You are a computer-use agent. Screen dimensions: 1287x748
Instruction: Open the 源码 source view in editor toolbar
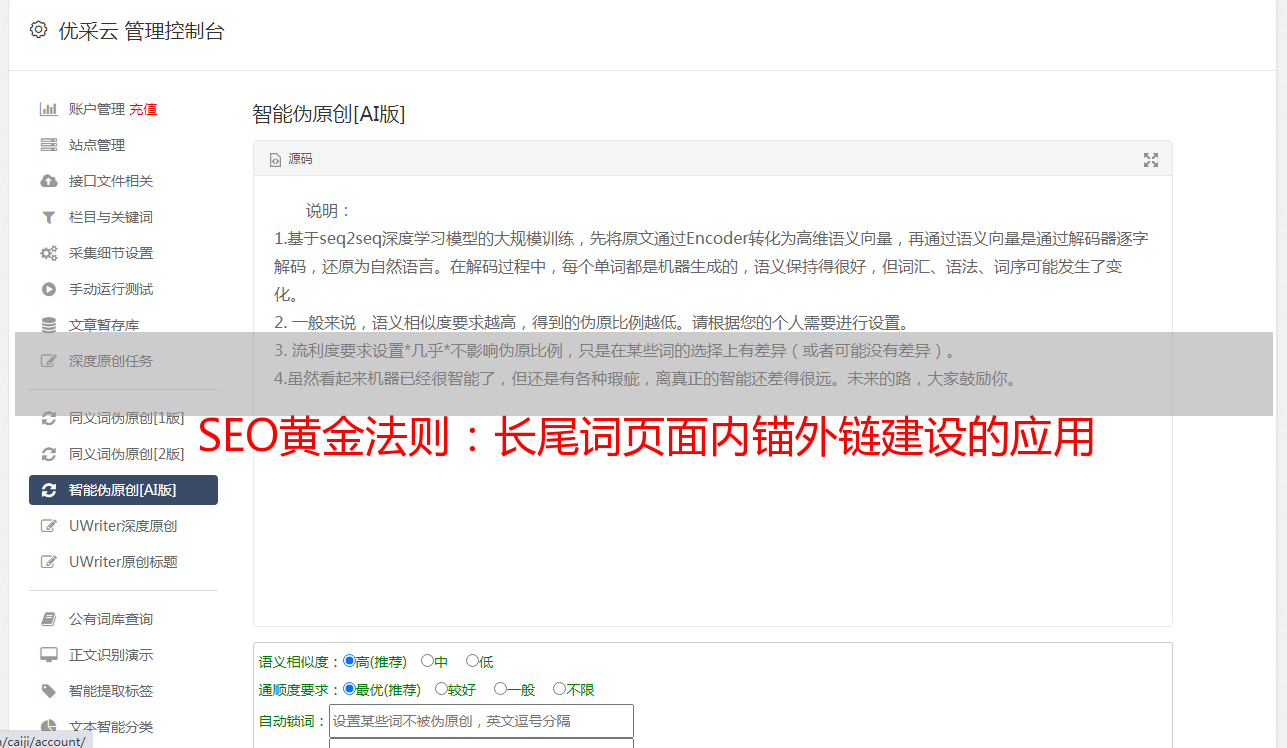[291, 159]
